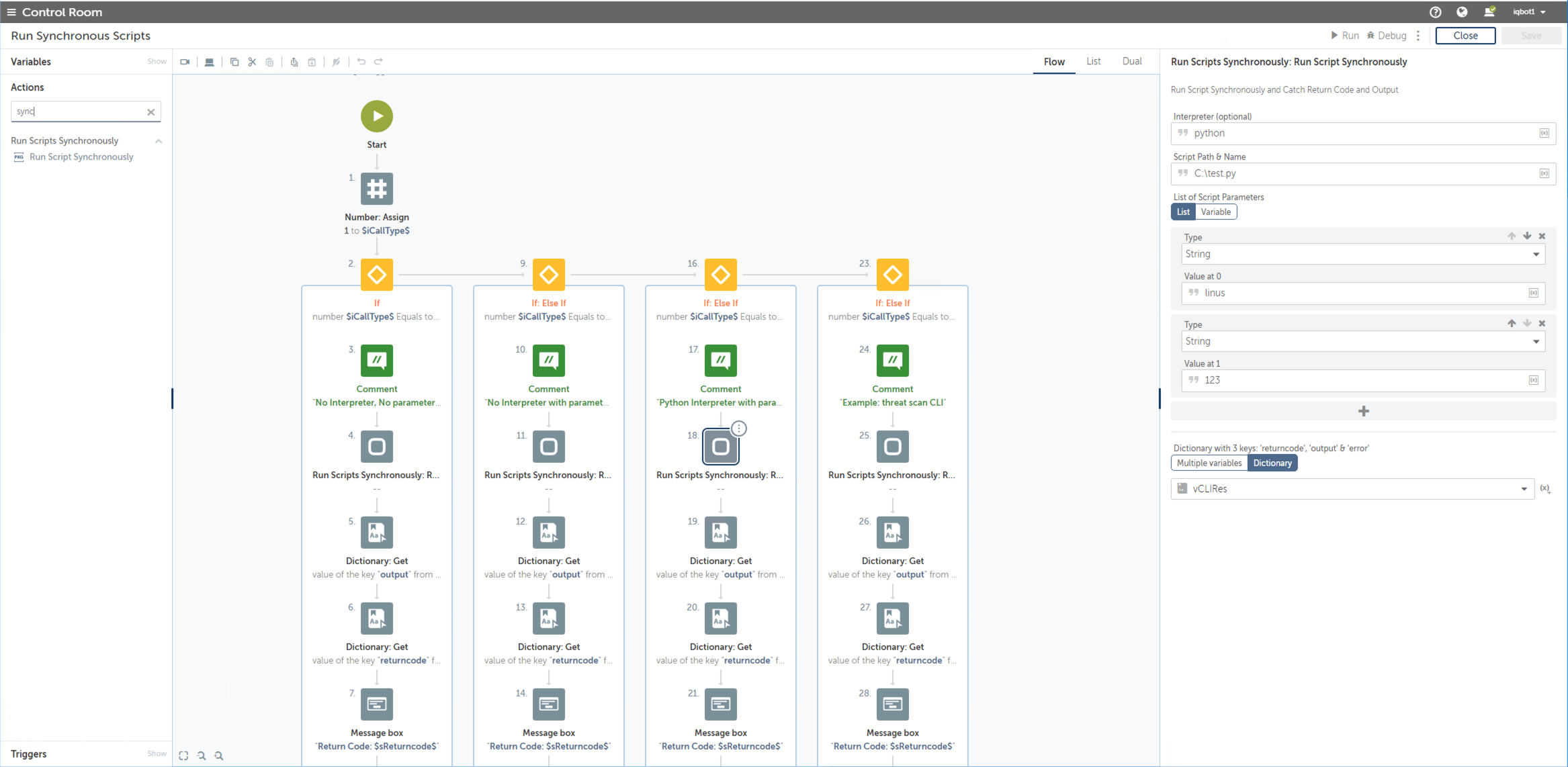Screen dimensions: 1568x767
Task: Open the help question mark icon
Action: (x=1435, y=12)
